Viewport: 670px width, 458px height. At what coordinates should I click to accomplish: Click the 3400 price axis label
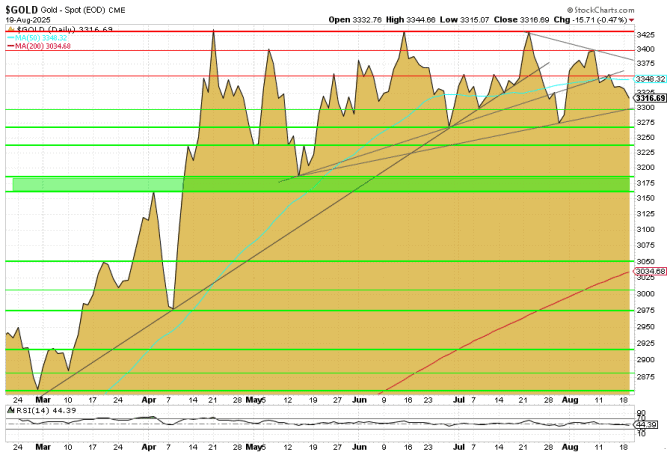tap(645, 49)
